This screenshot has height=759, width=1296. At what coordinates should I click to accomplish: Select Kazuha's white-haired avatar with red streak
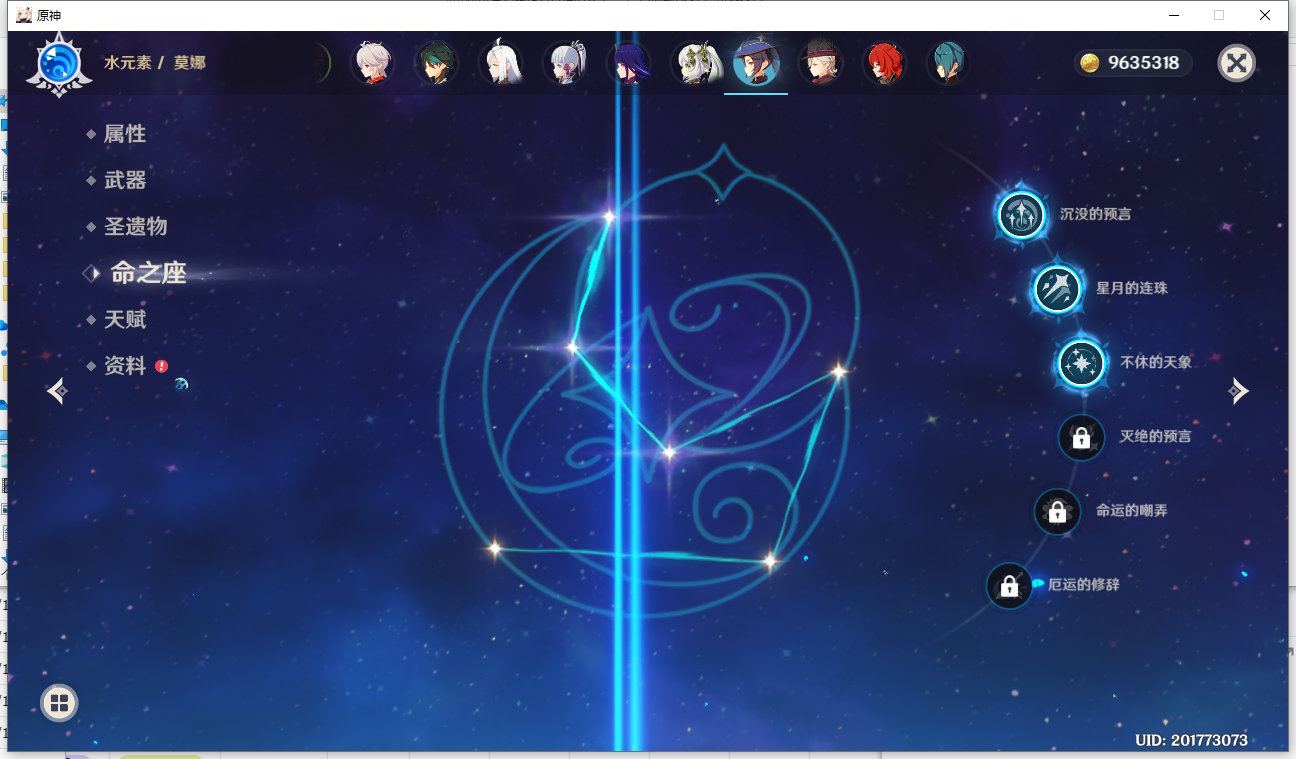click(x=372, y=63)
